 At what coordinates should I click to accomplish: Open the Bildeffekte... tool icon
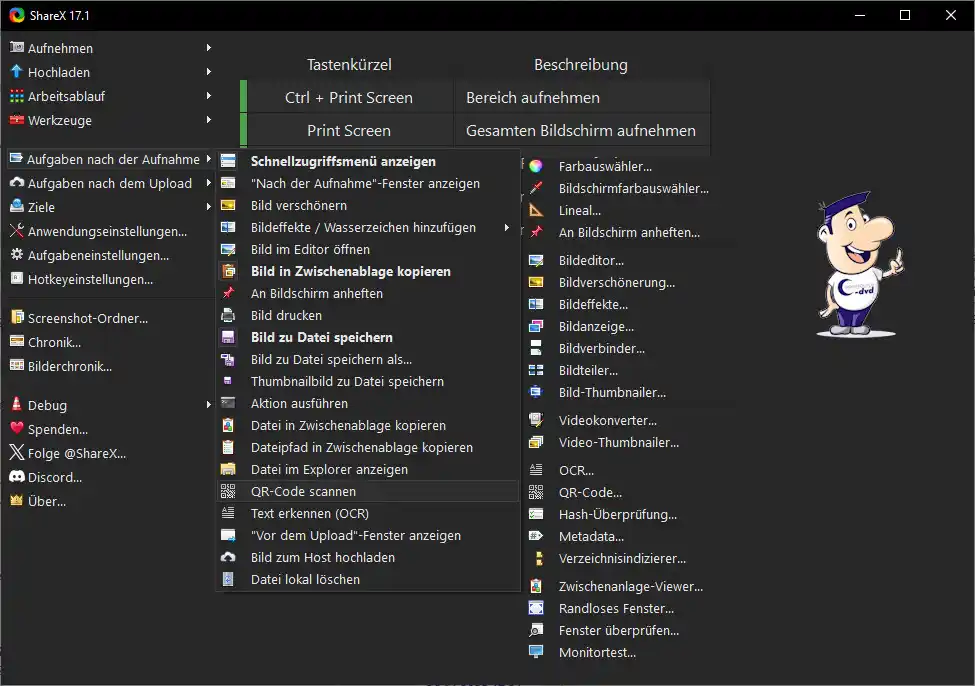tap(536, 304)
